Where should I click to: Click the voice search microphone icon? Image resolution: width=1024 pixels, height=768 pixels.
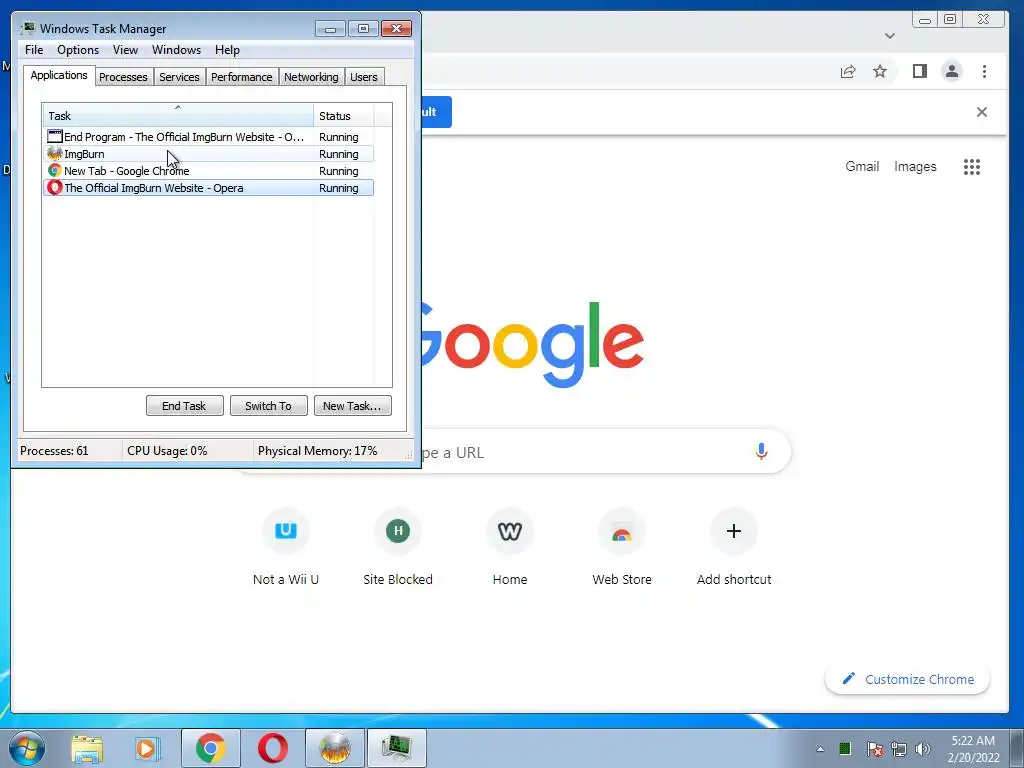click(761, 451)
